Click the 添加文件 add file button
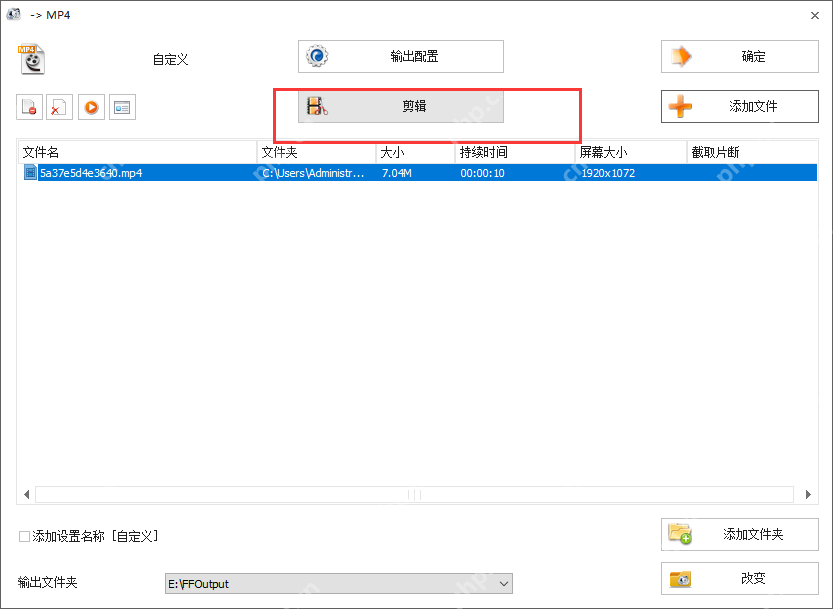 point(740,106)
